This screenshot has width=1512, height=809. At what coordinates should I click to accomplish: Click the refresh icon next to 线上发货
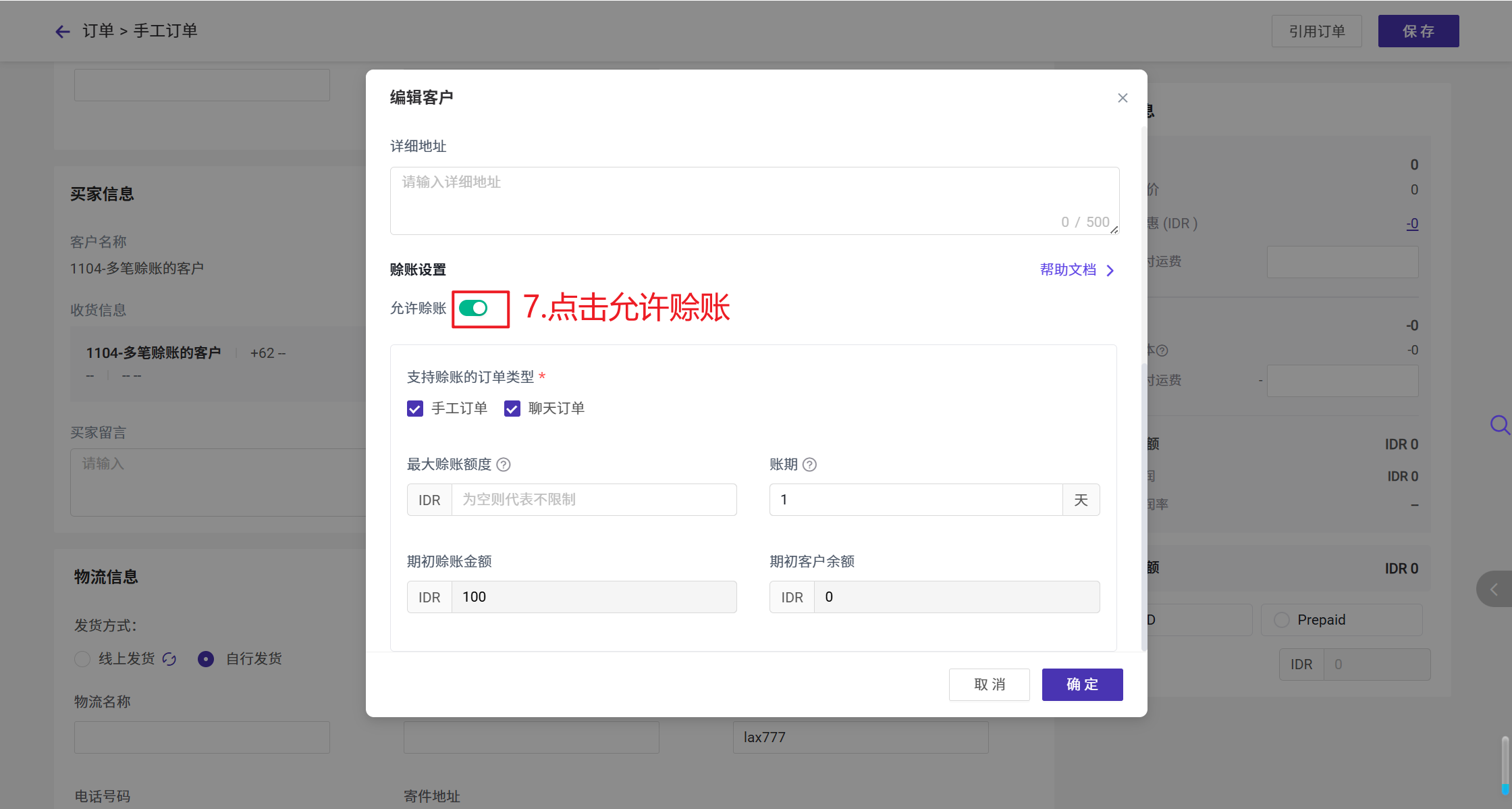(169, 659)
